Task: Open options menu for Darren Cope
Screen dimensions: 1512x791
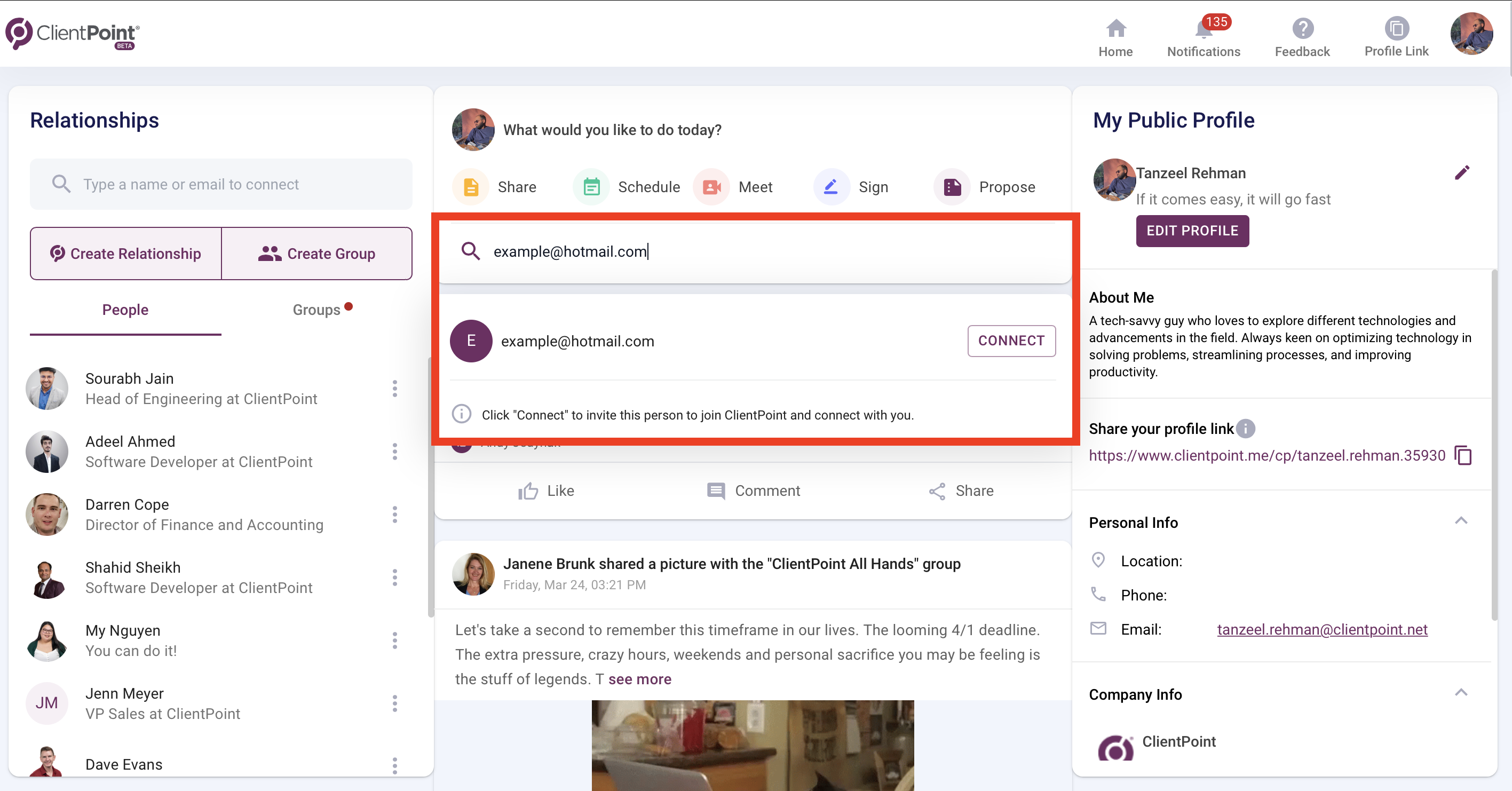Action: [x=394, y=515]
